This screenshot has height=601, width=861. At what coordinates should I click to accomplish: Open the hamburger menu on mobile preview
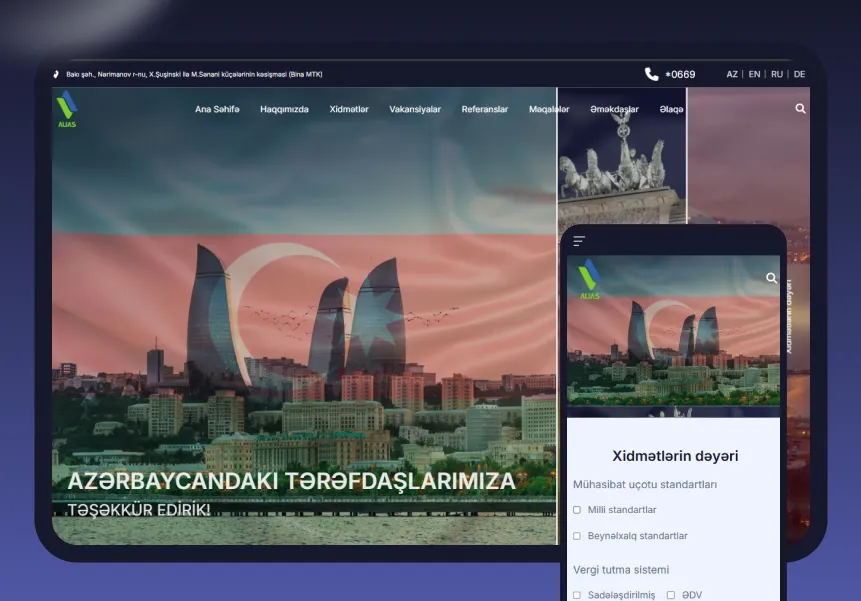coord(579,241)
